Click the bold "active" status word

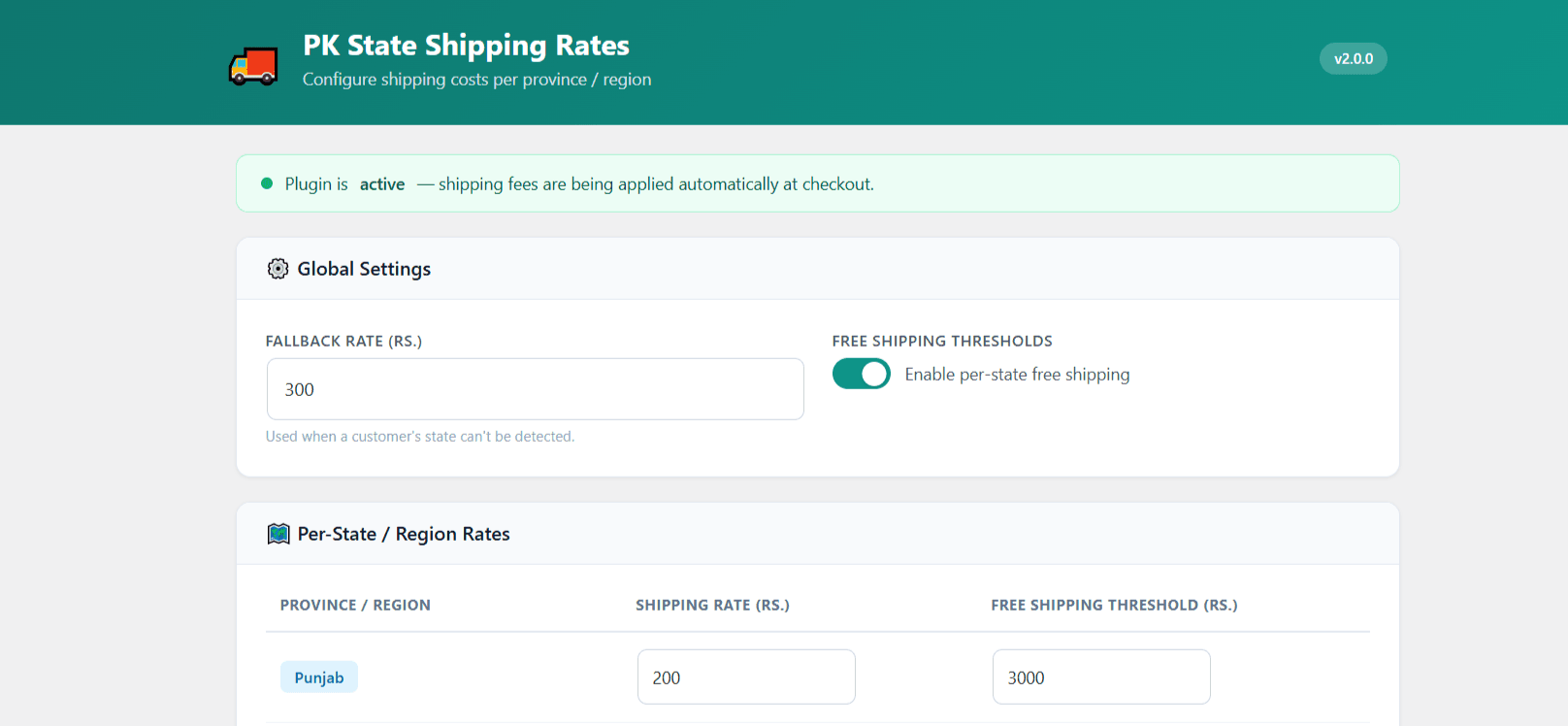(x=382, y=184)
